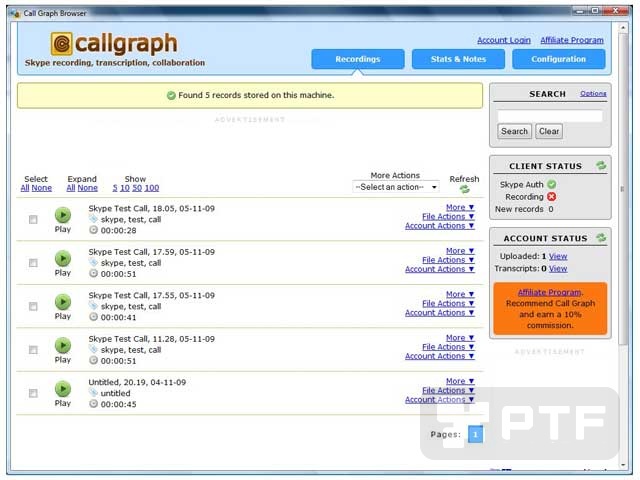Play the Skype Test Call 17.55 recording
The image size is (640, 480).
point(63,302)
